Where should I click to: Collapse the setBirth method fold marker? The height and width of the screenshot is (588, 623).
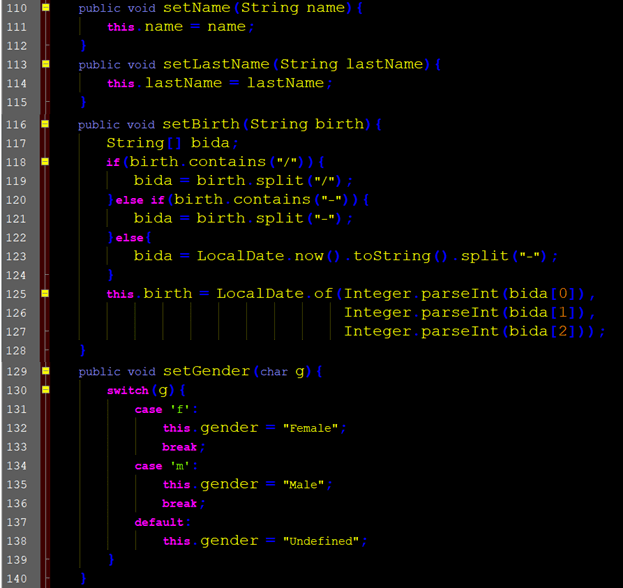click(x=45, y=124)
